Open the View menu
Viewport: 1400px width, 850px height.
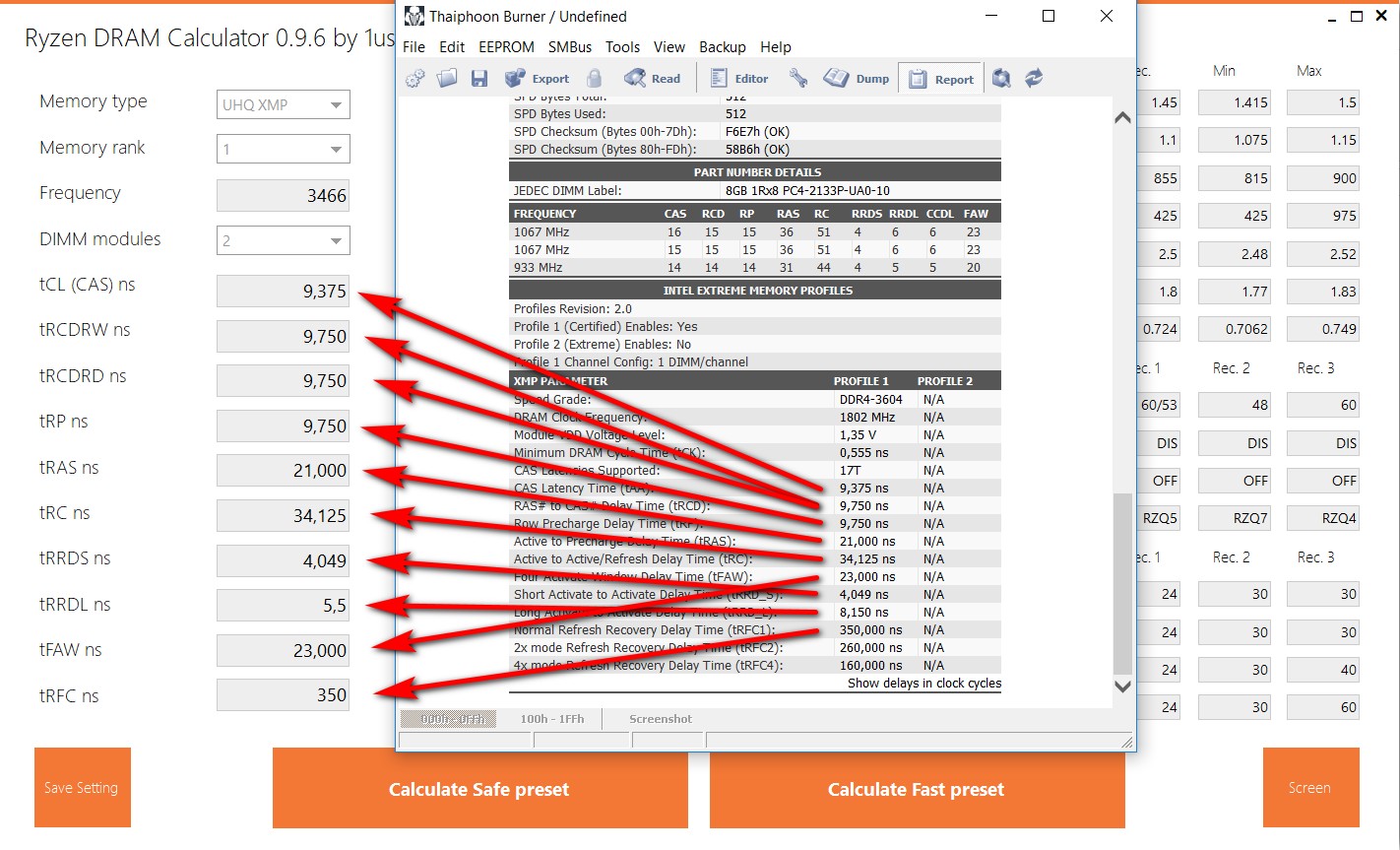pyautogui.click(x=668, y=47)
